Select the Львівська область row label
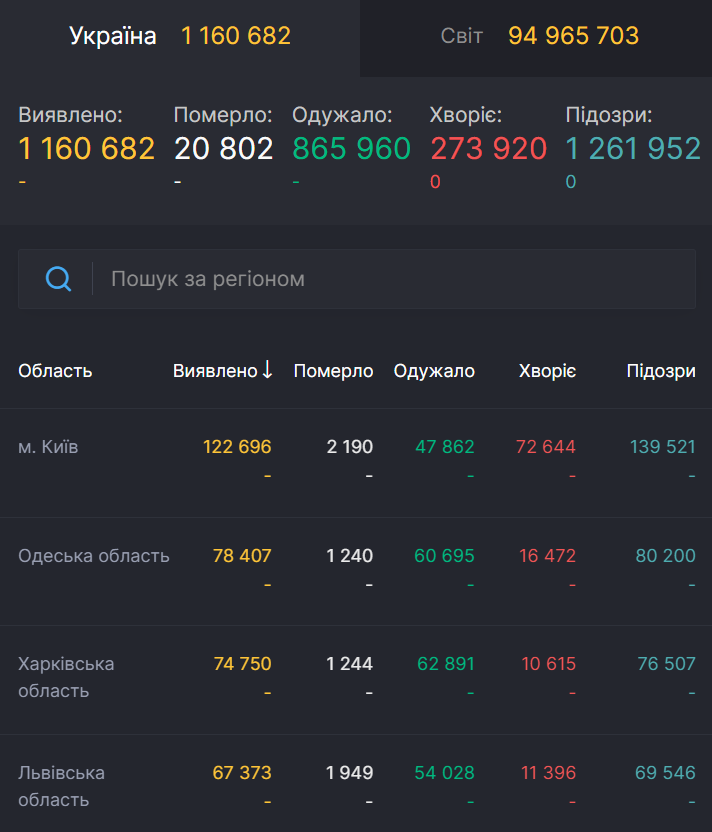This screenshot has width=712, height=832. (62, 786)
